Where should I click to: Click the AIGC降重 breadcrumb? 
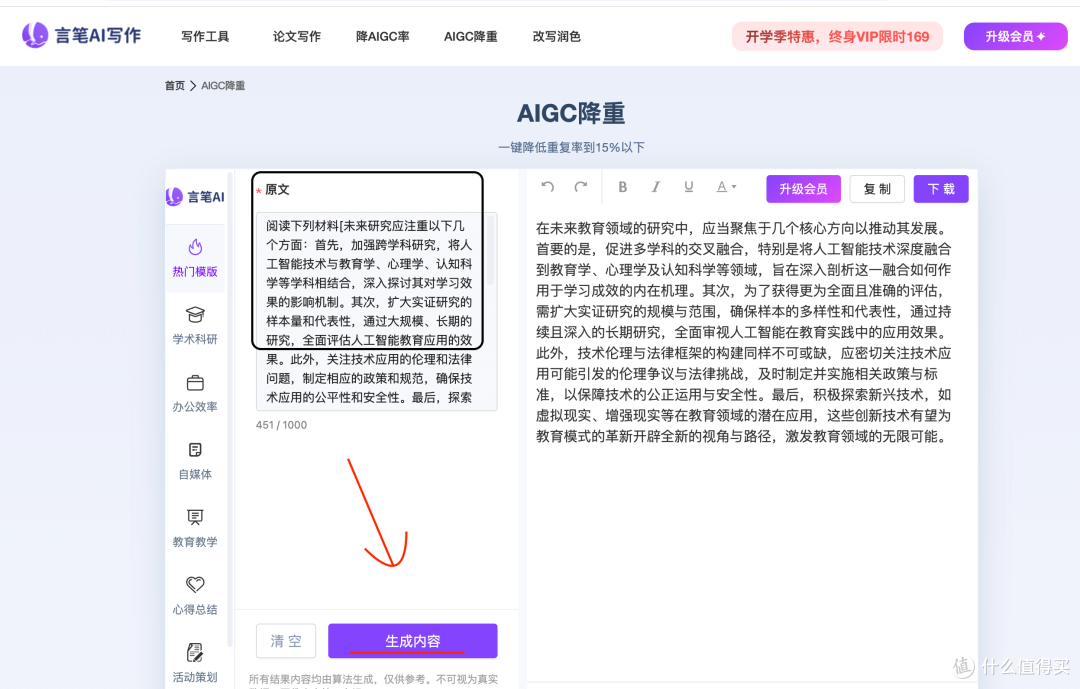pos(222,85)
